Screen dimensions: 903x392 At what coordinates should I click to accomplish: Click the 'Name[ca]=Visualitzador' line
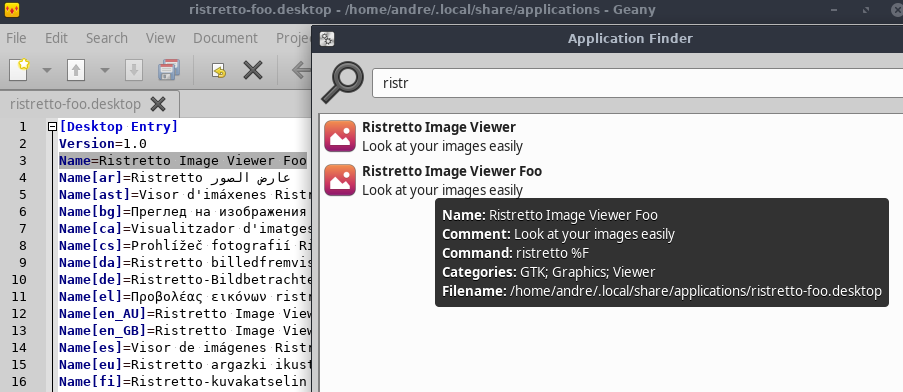click(184, 229)
